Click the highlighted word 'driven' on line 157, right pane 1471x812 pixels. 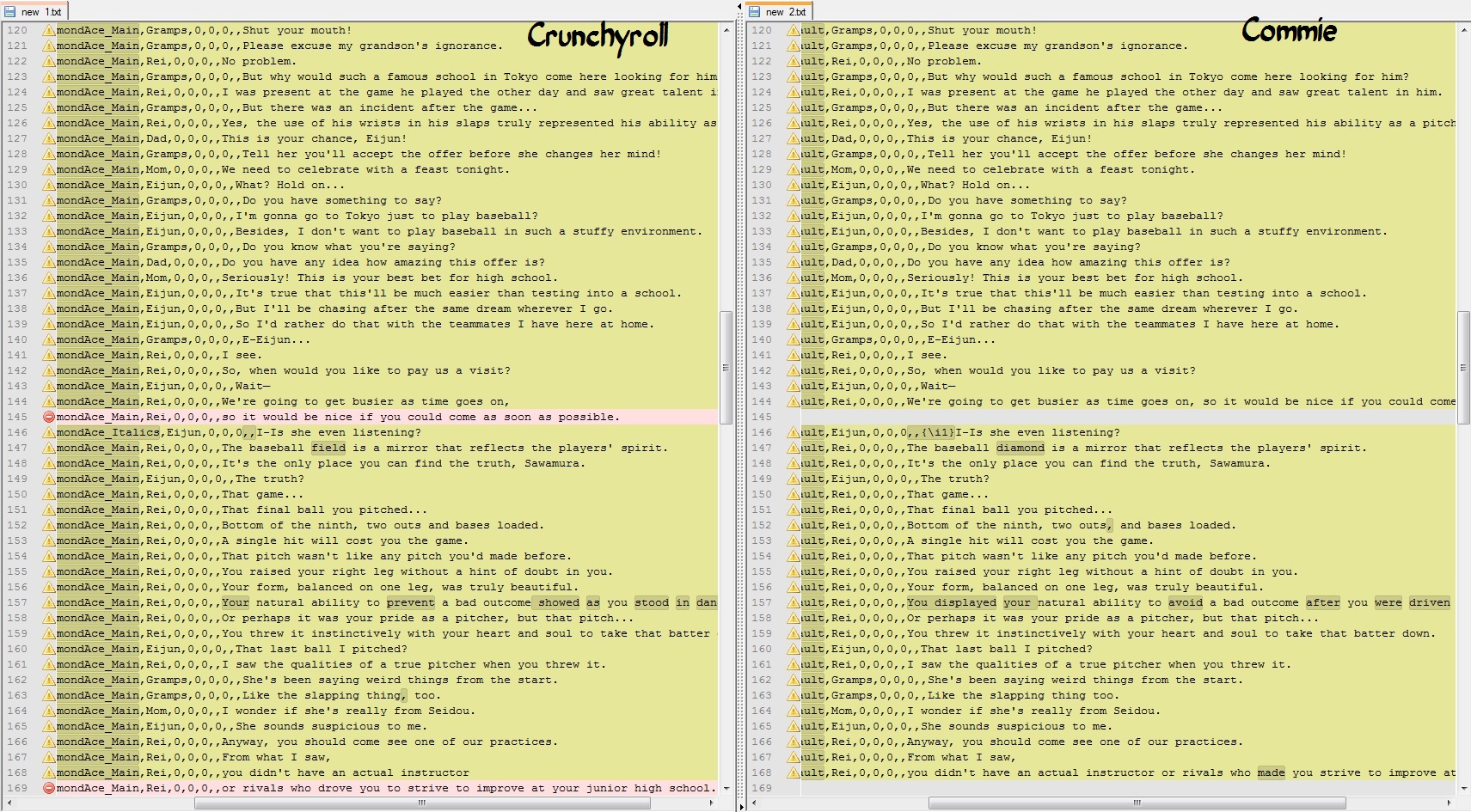[1430, 602]
